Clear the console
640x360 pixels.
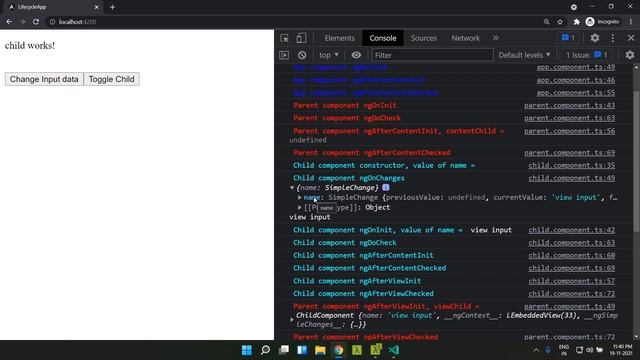tap(302, 55)
